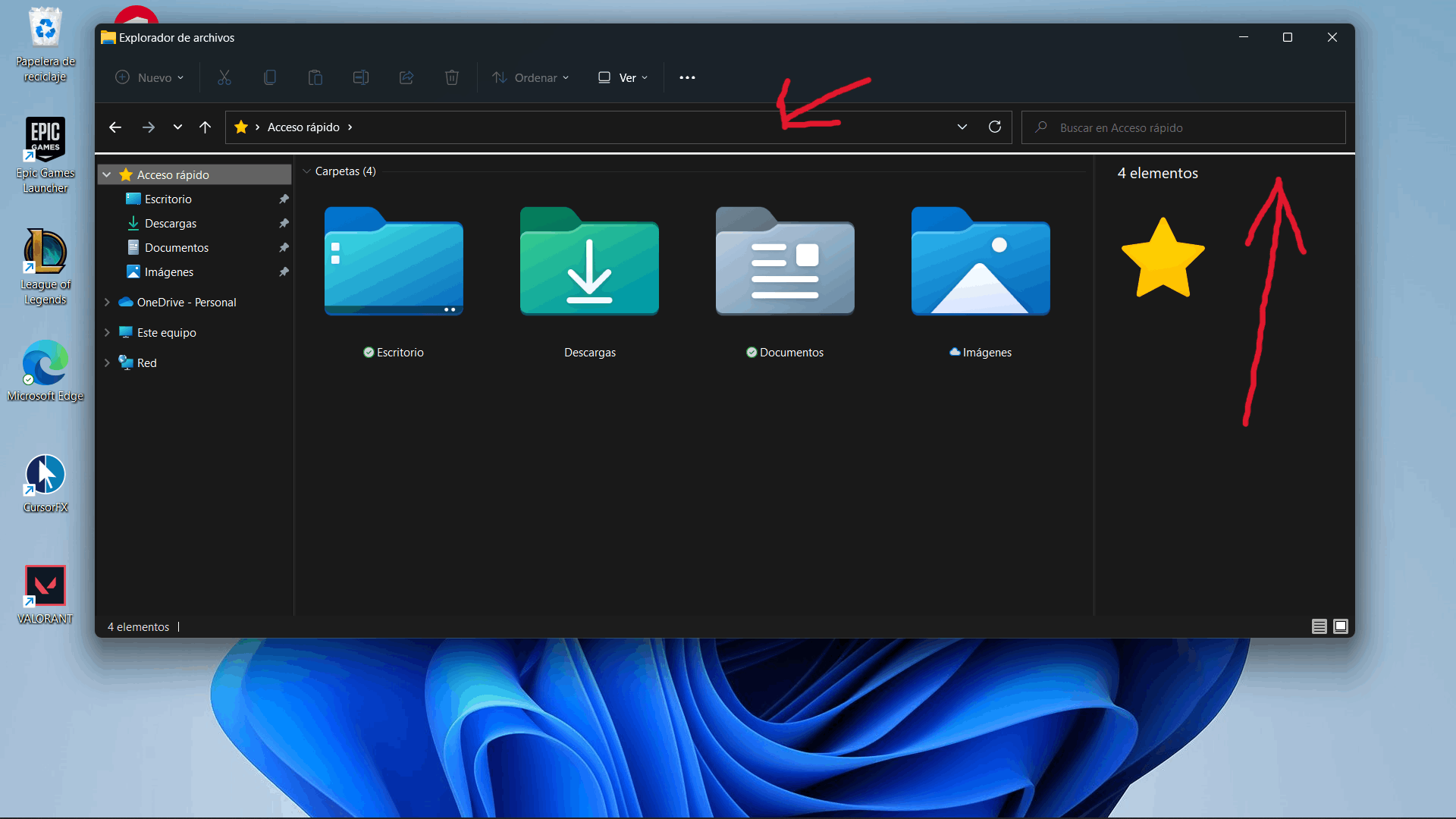The height and width of the screenshot is (819, 1456).
Task: Maximize the Explorador de archivos window
Action: [x=1287, y=37]
